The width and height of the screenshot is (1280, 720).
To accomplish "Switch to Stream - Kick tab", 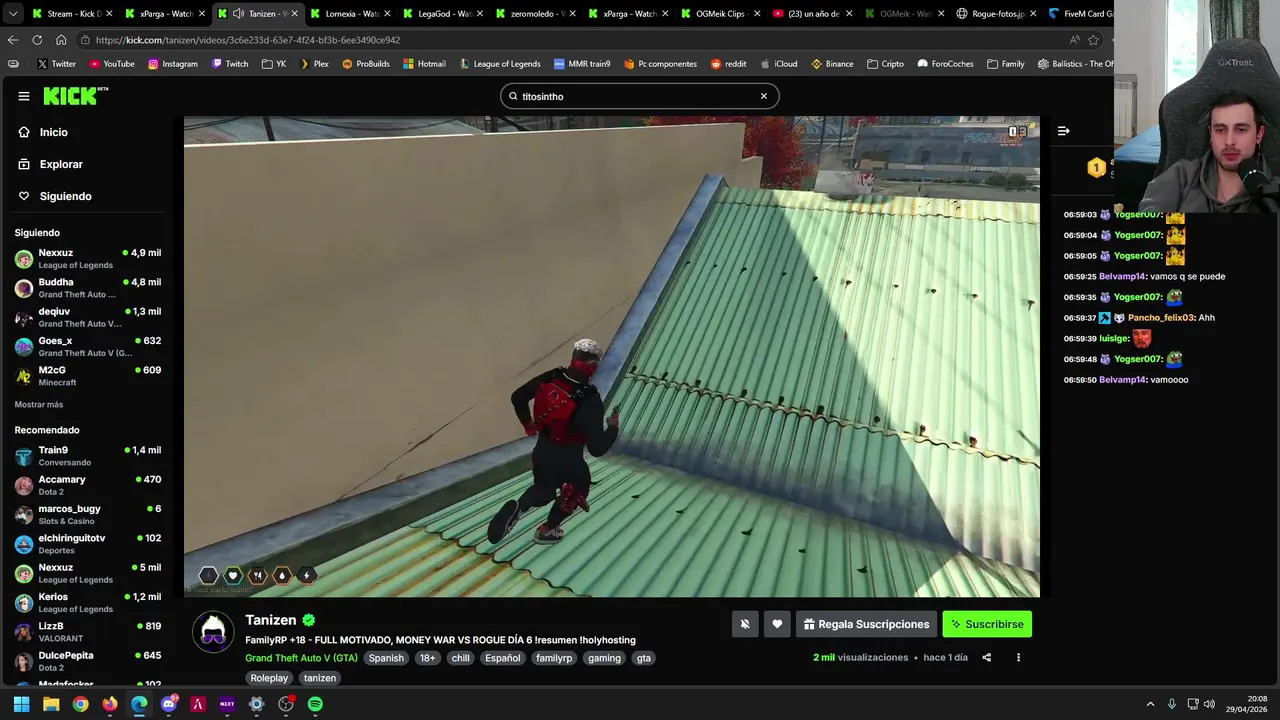I will 74,14.
